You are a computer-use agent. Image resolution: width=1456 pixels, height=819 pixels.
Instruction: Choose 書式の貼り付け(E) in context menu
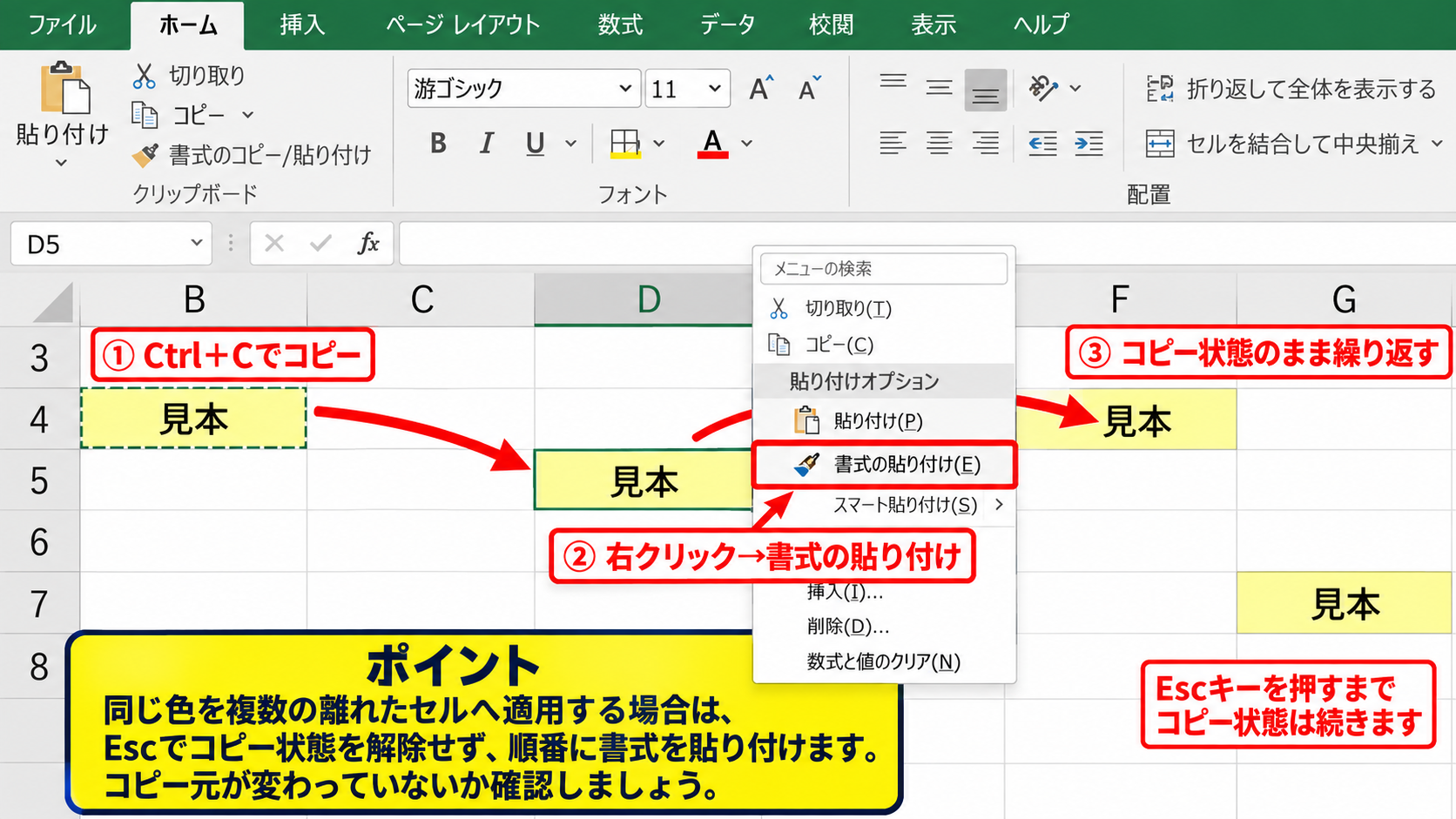point(884,465)
